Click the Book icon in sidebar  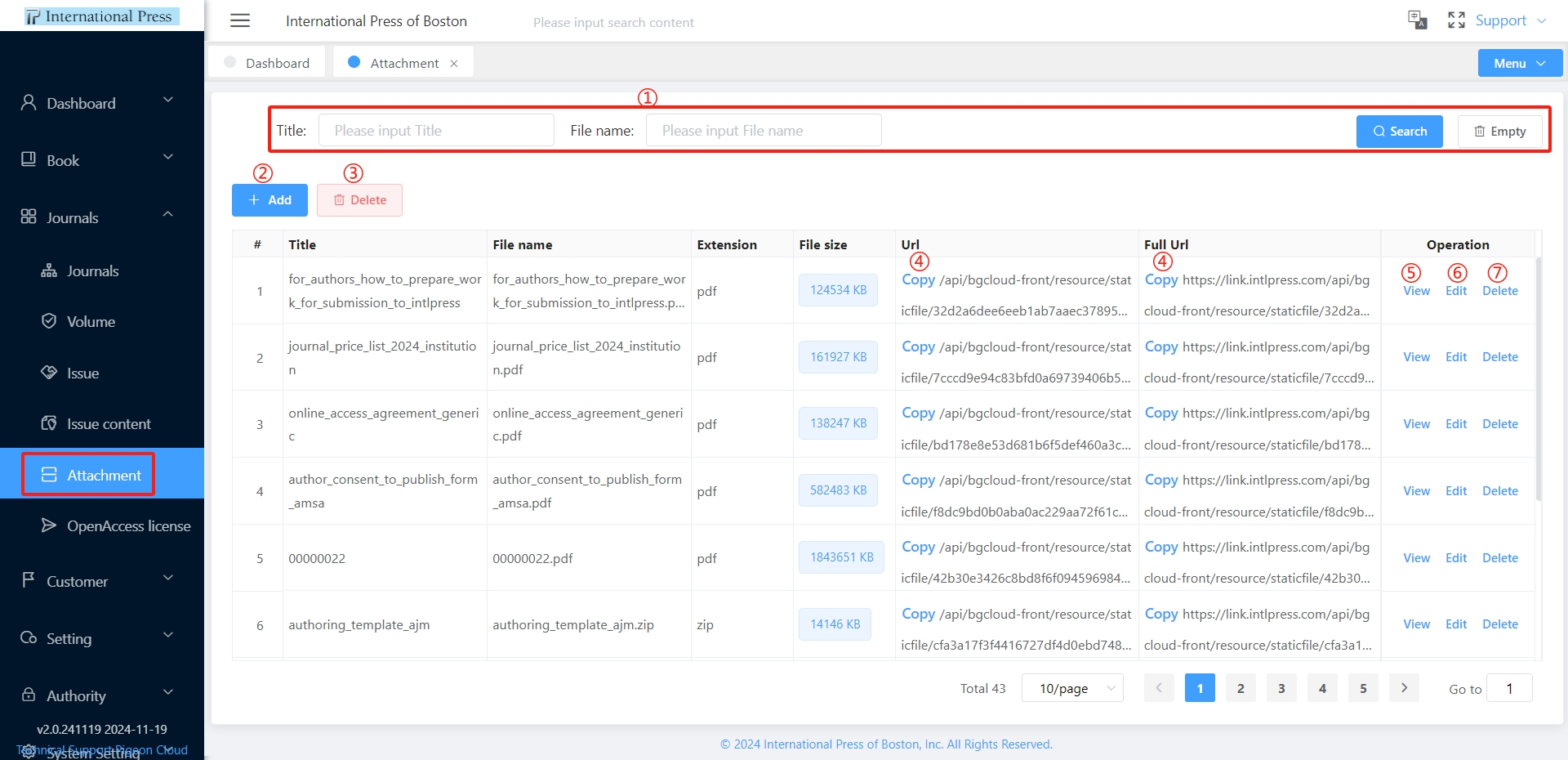tap(29, 159)
